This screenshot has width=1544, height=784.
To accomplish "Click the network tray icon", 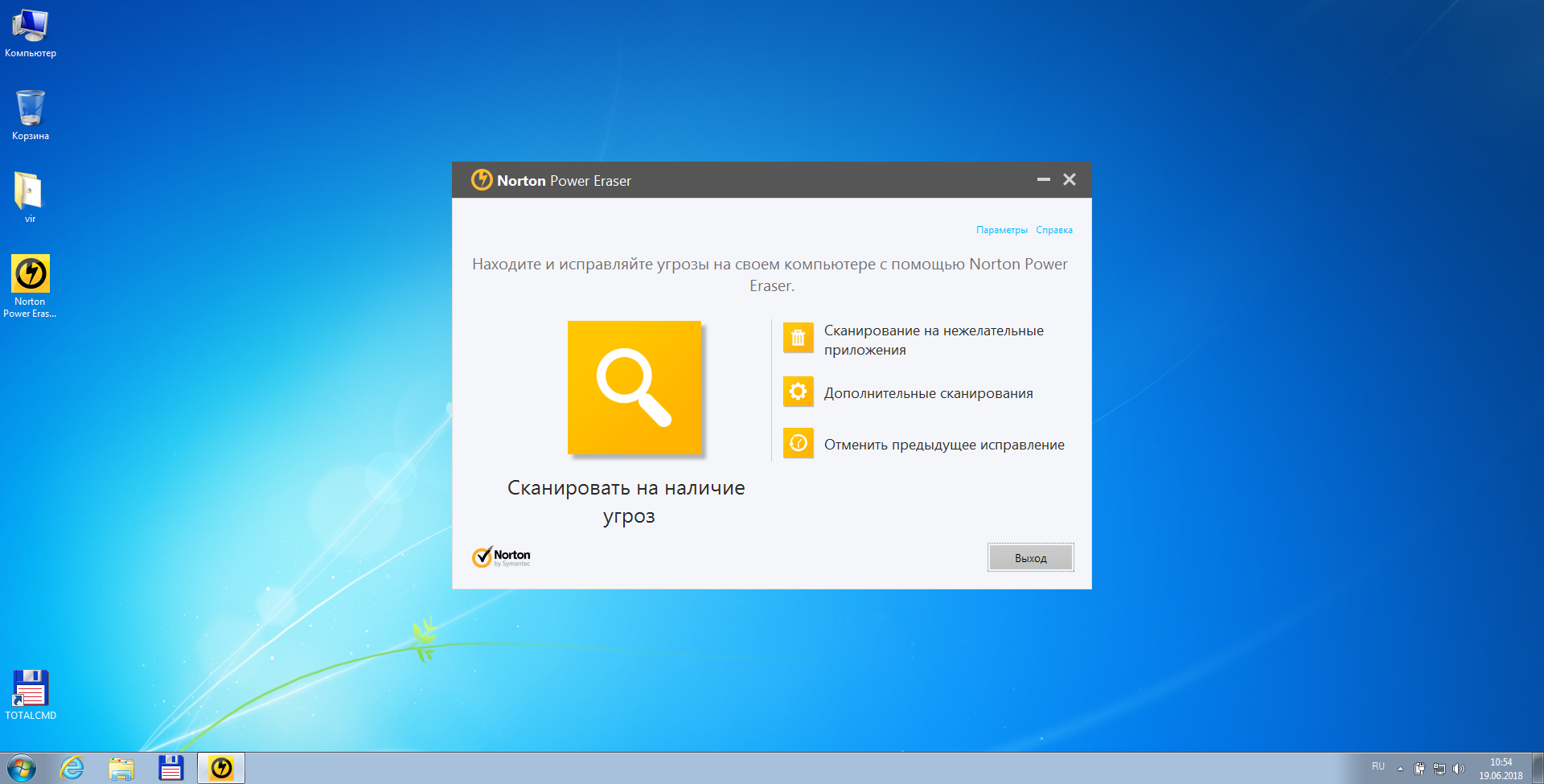I will click(1439, 769).
